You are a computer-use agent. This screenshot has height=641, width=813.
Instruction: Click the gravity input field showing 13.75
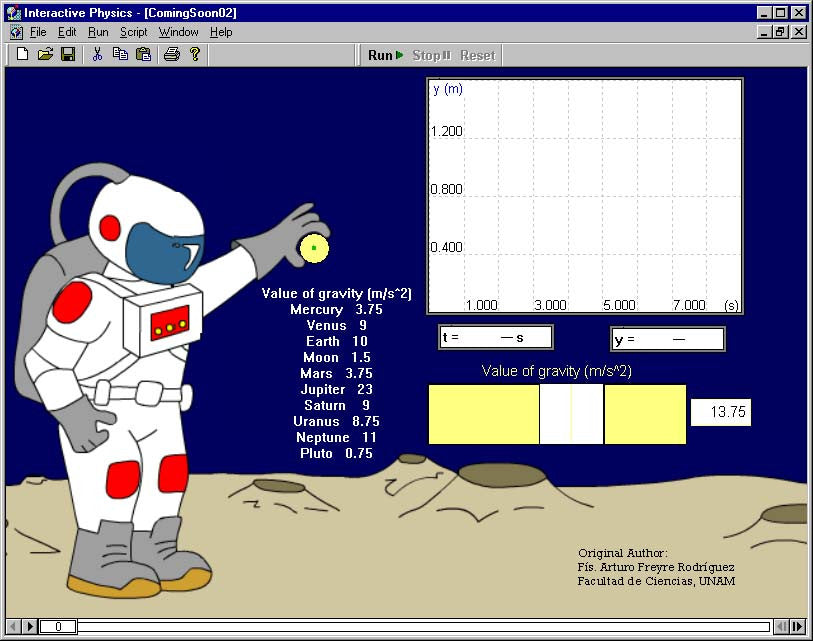pyautogui.click(x=720, y=413)
